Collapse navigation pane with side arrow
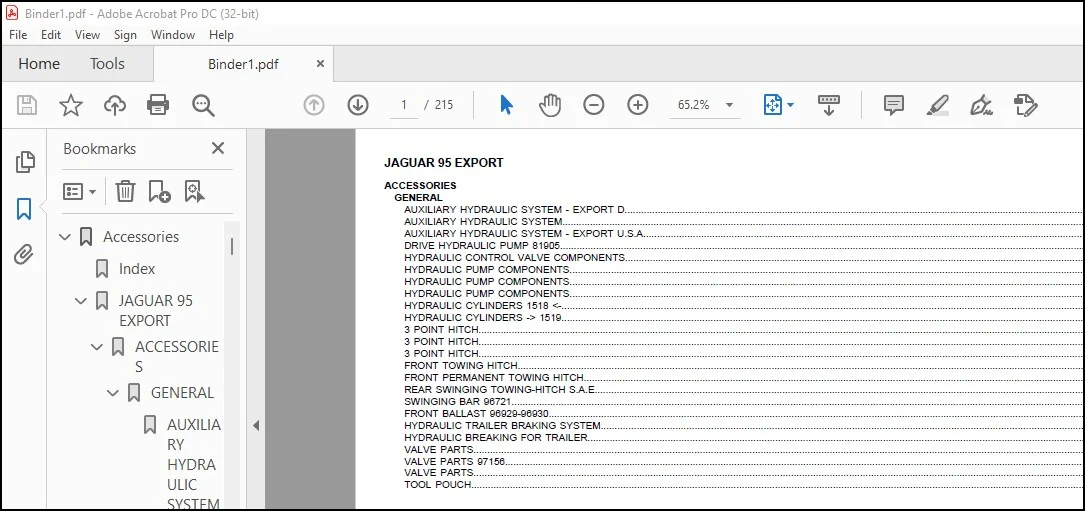Image resolution: width=1085 pixels, height=511 pixels. click(x=255, y=426)
